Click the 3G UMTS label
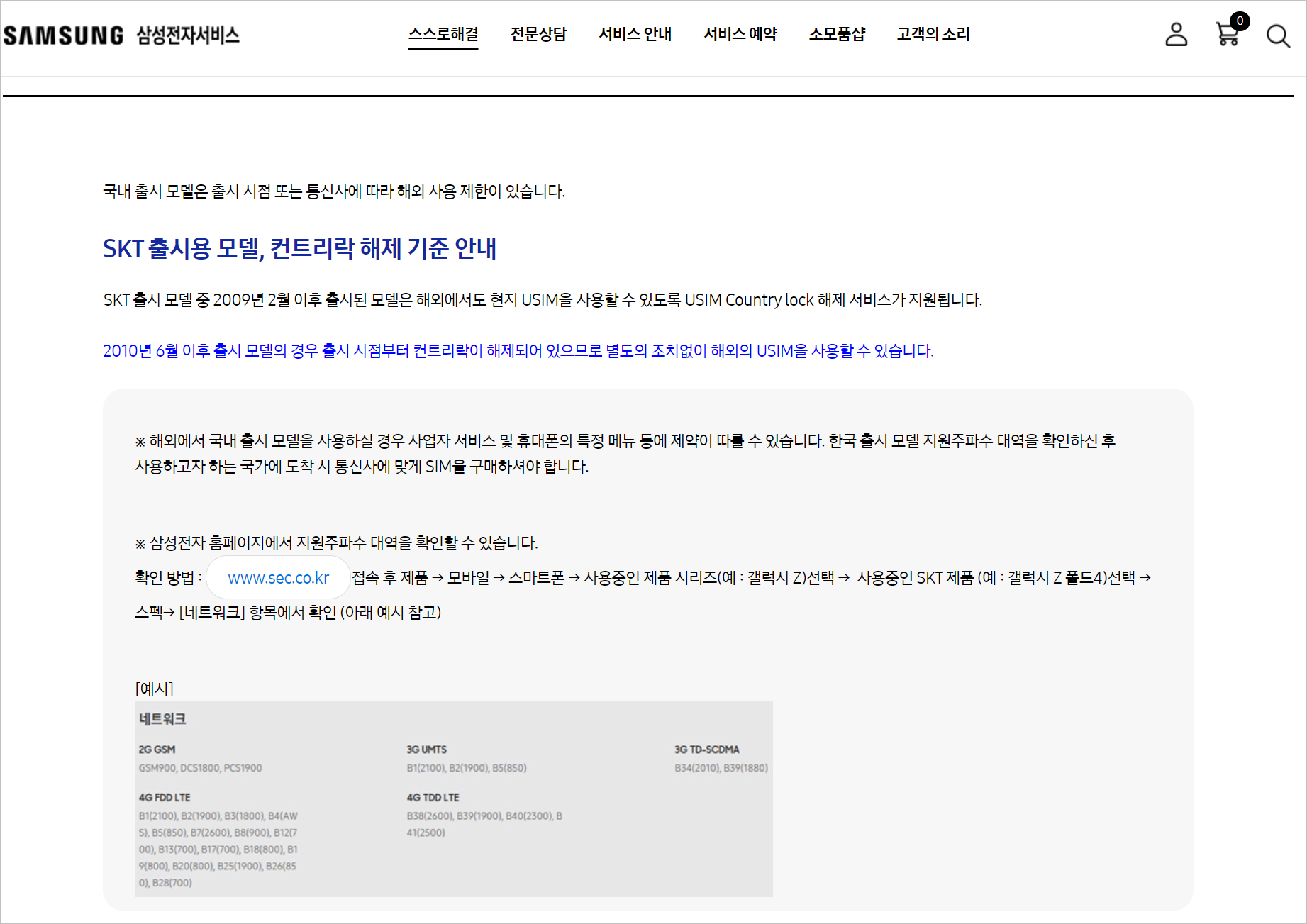 coord(426,749)
